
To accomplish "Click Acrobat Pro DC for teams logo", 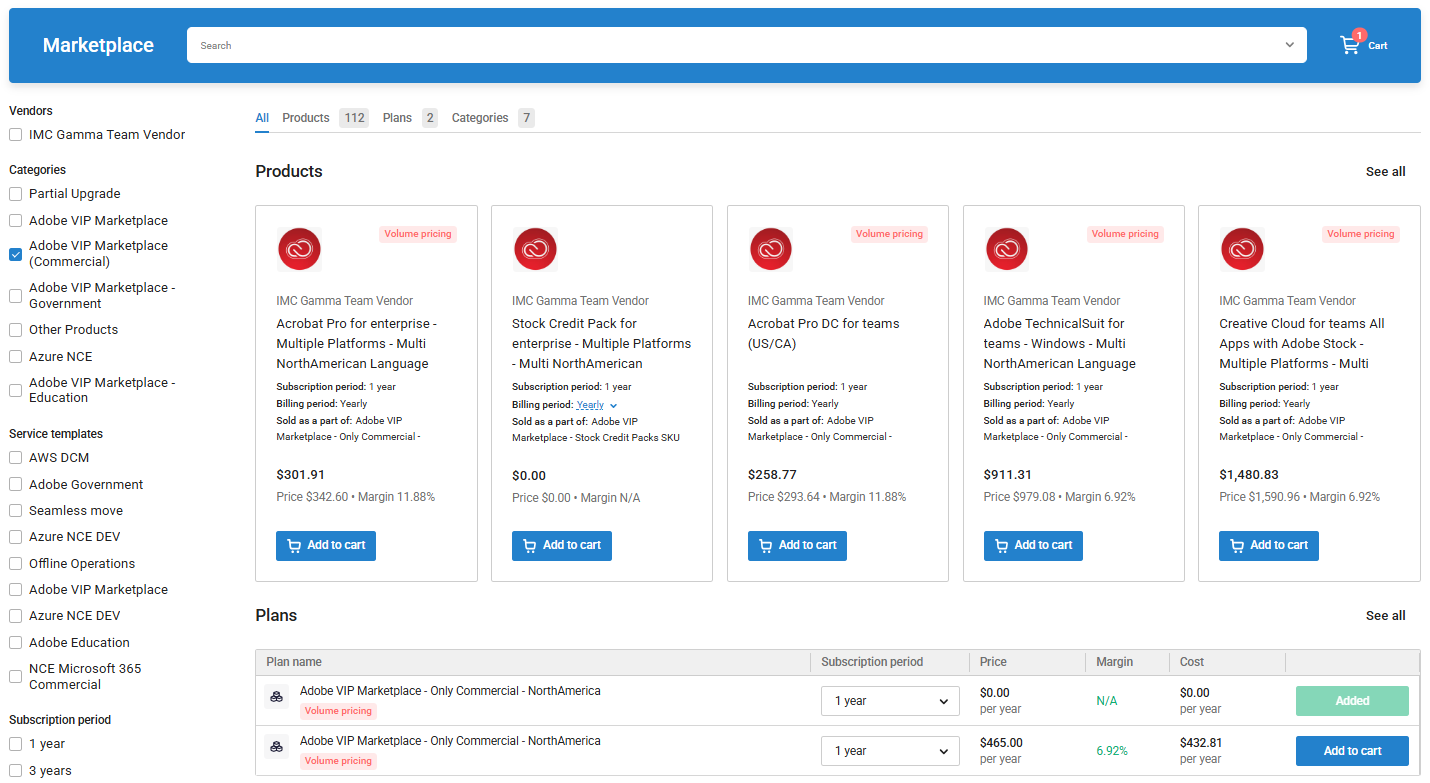I will tap(770, 249).
